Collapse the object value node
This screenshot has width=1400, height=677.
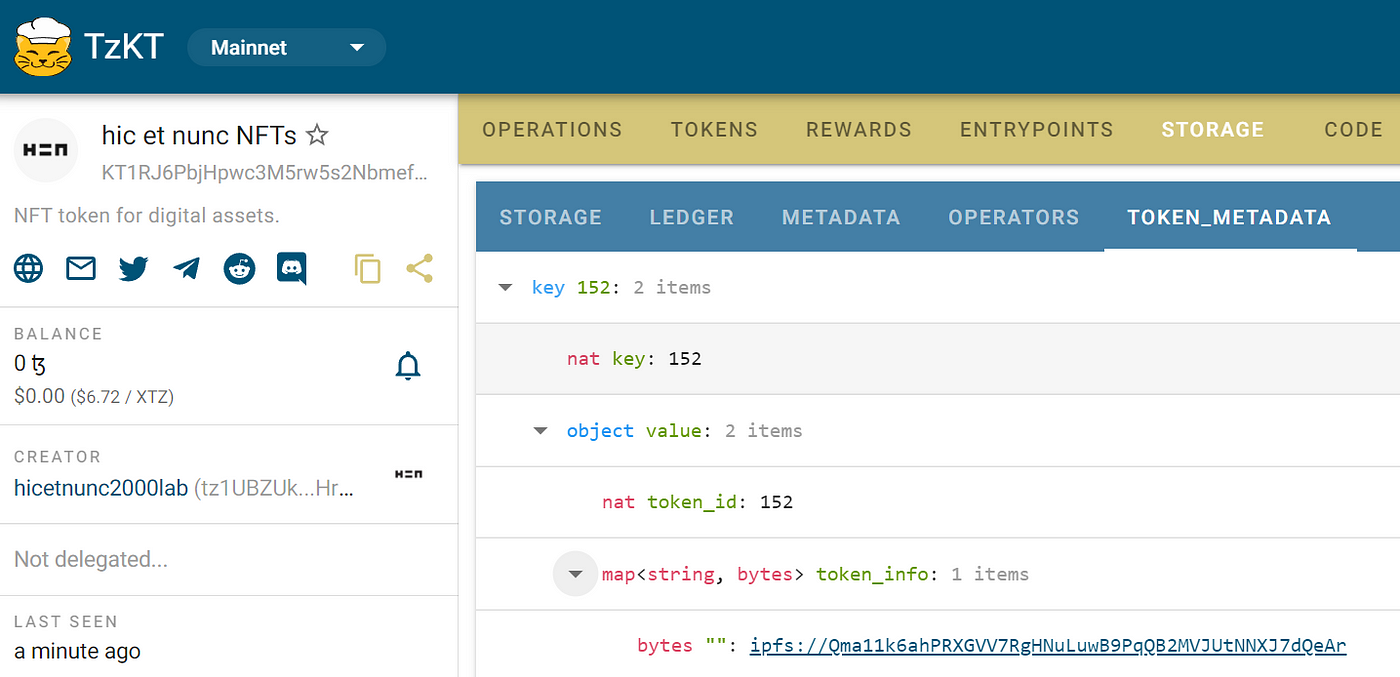coord(541,431)
